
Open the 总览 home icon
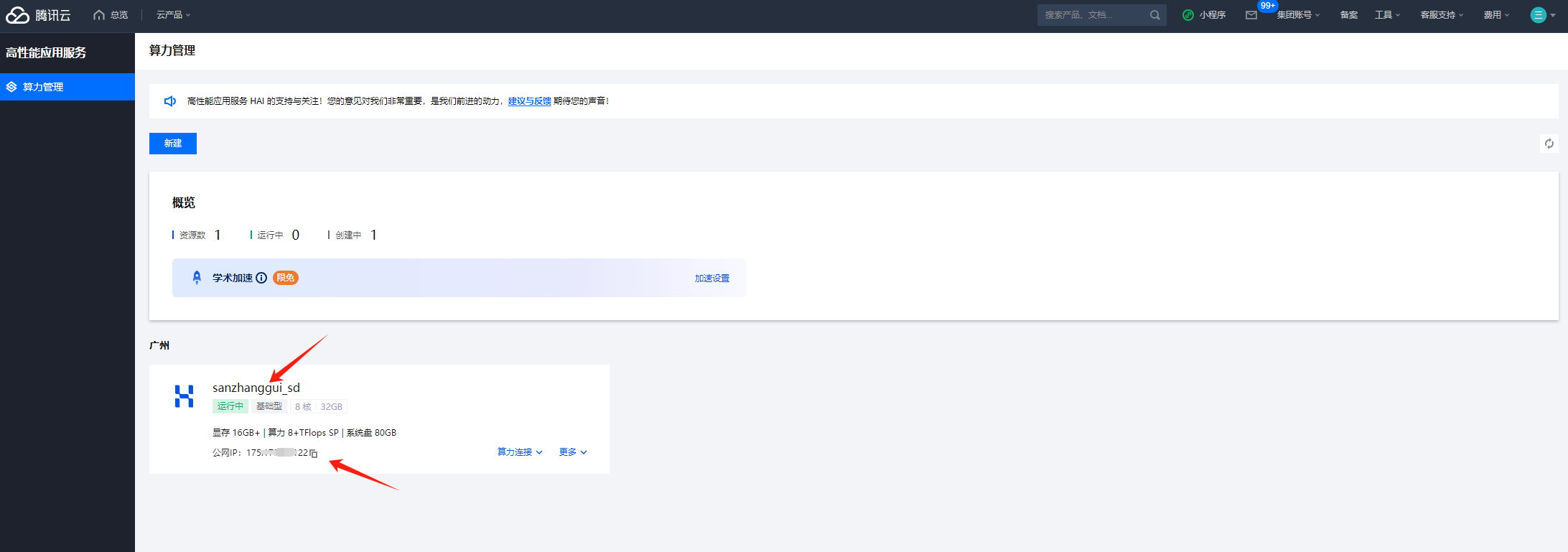tap(99, 15)
